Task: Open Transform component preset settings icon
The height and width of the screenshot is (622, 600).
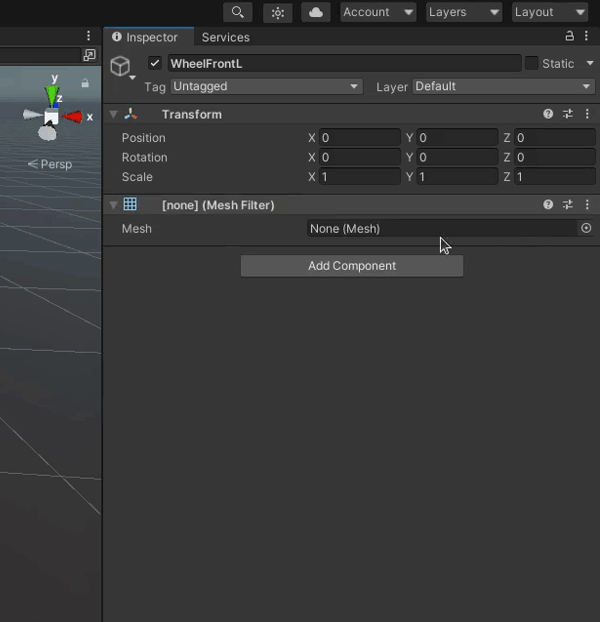Action: [x=568, y=114]
